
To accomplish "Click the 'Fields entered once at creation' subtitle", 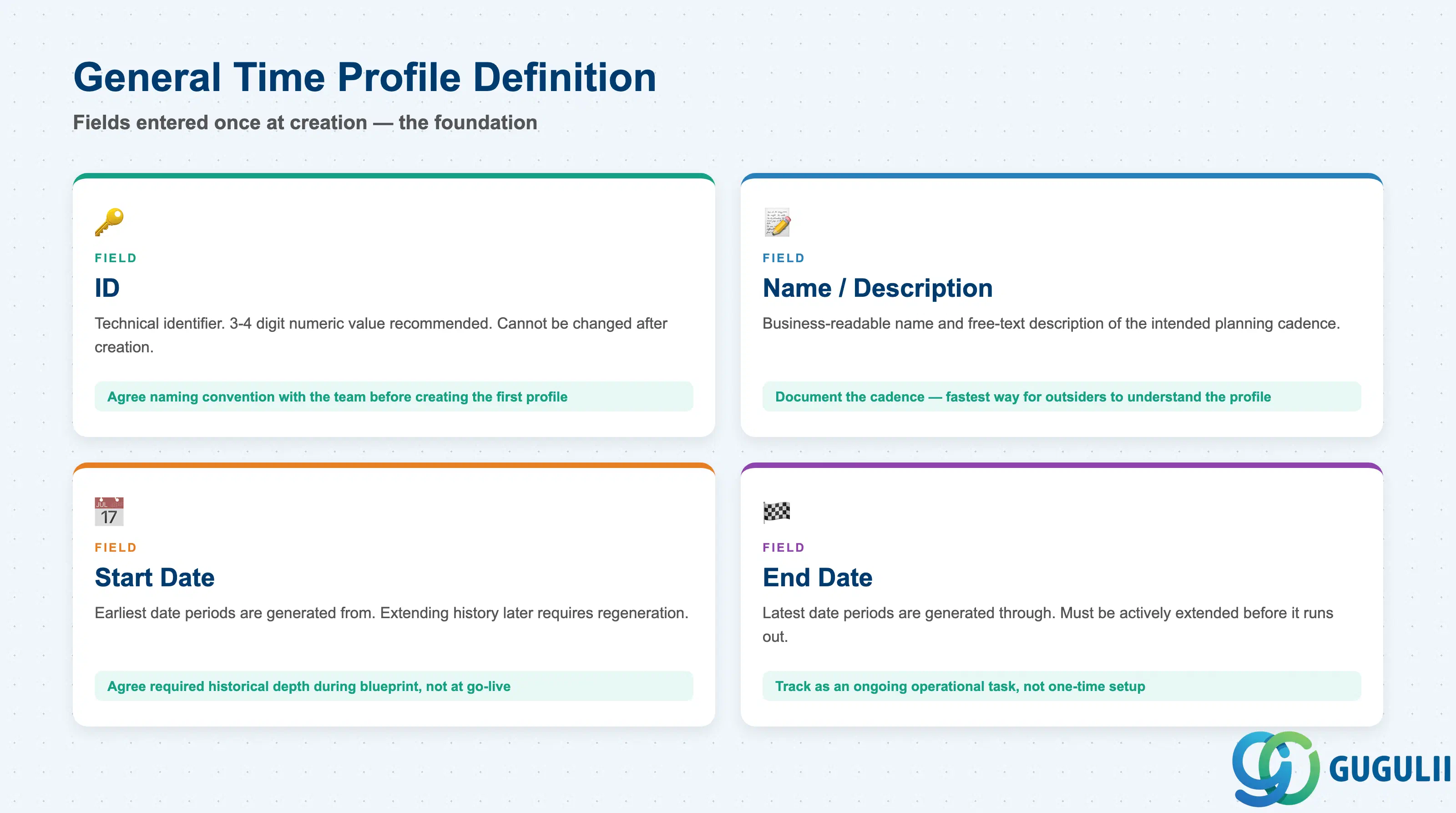I will 305,122.
